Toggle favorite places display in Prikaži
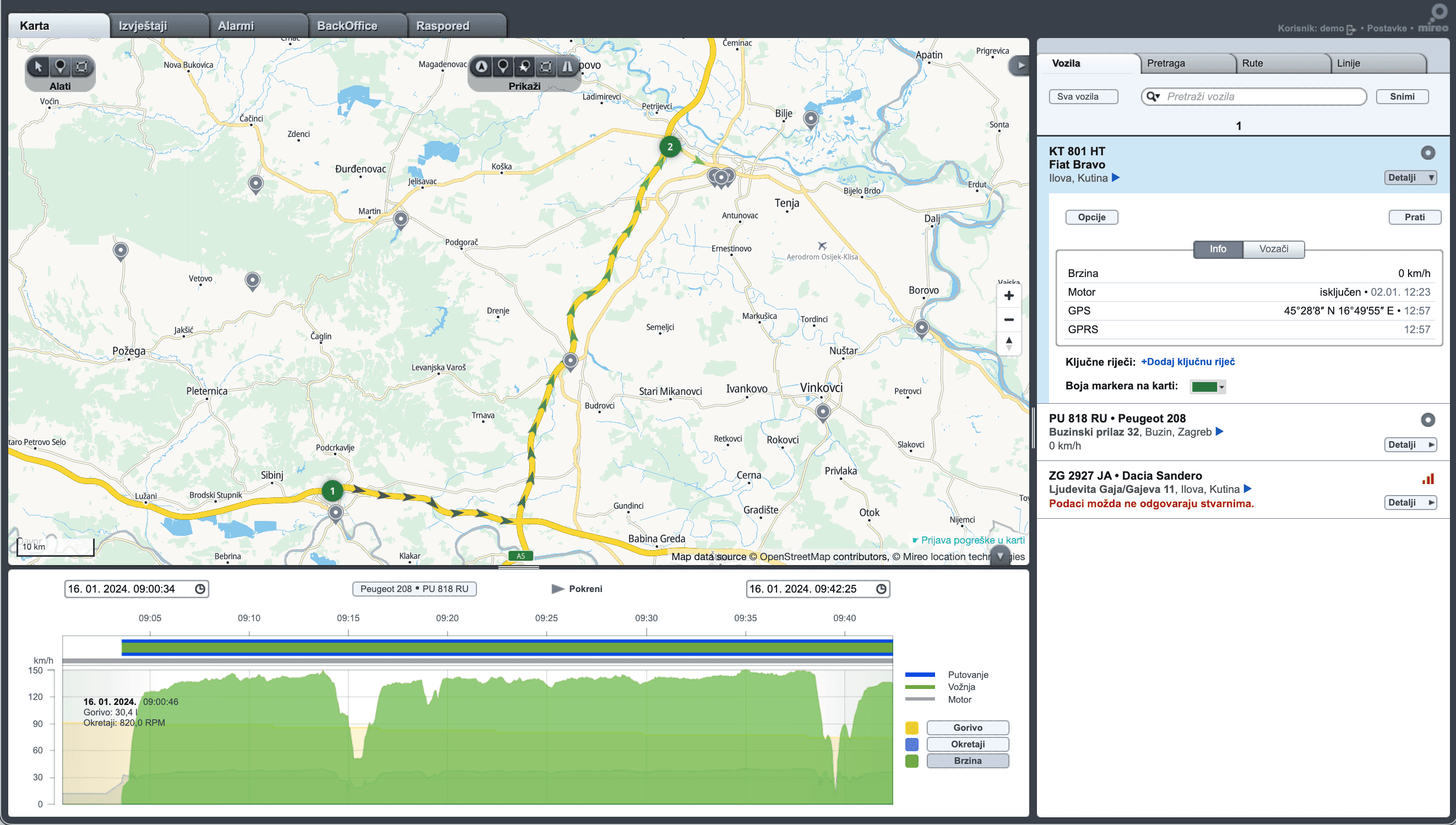Screen dimensions: 1456x825 [x=524, y=67]
